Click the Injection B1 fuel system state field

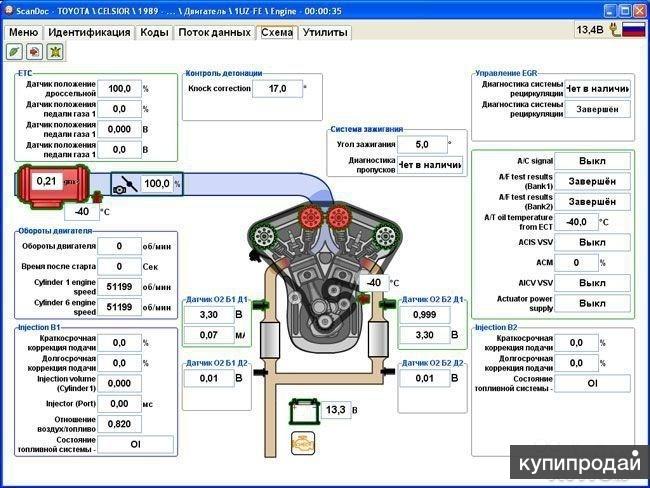point(136,444)
